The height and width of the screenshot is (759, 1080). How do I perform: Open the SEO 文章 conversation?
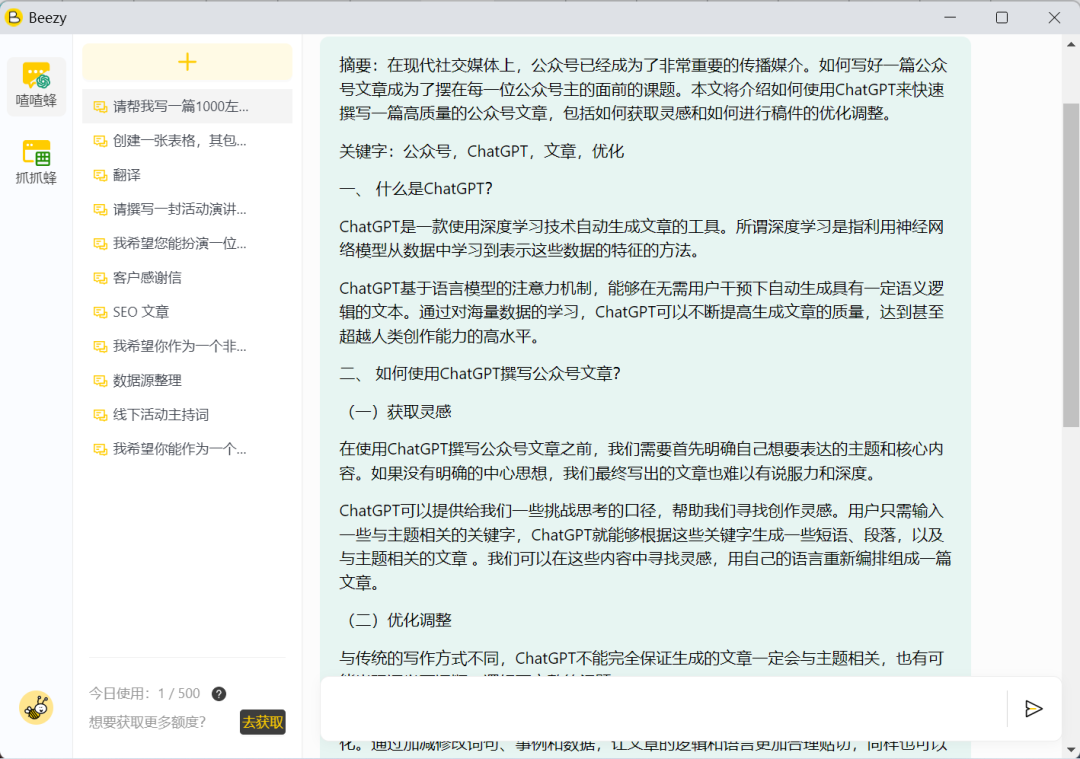tap(187, 312)
